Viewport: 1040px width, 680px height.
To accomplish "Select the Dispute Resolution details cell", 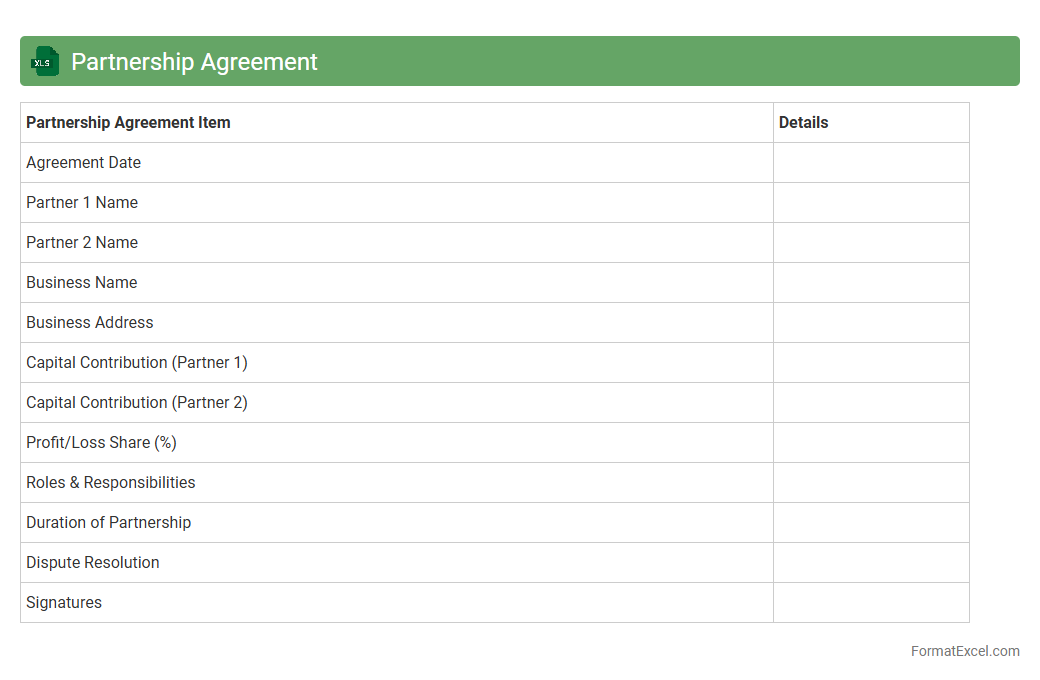I will point(871,563).
